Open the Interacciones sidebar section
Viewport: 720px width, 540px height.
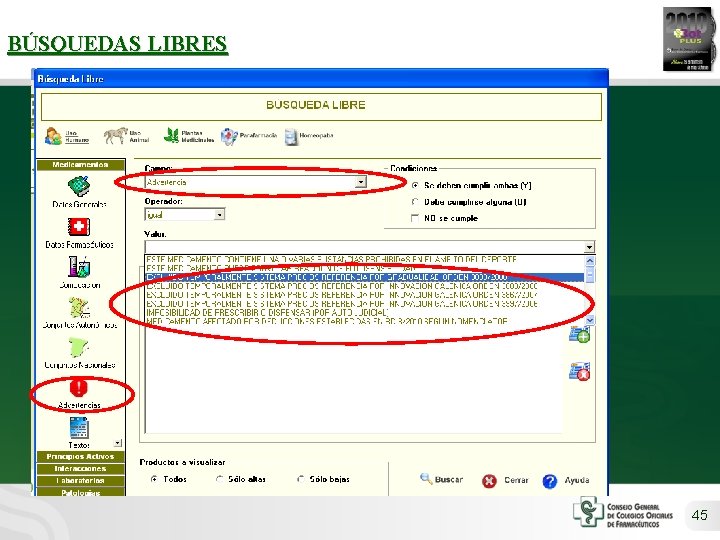pyautogui.click(x=81, y=469)
